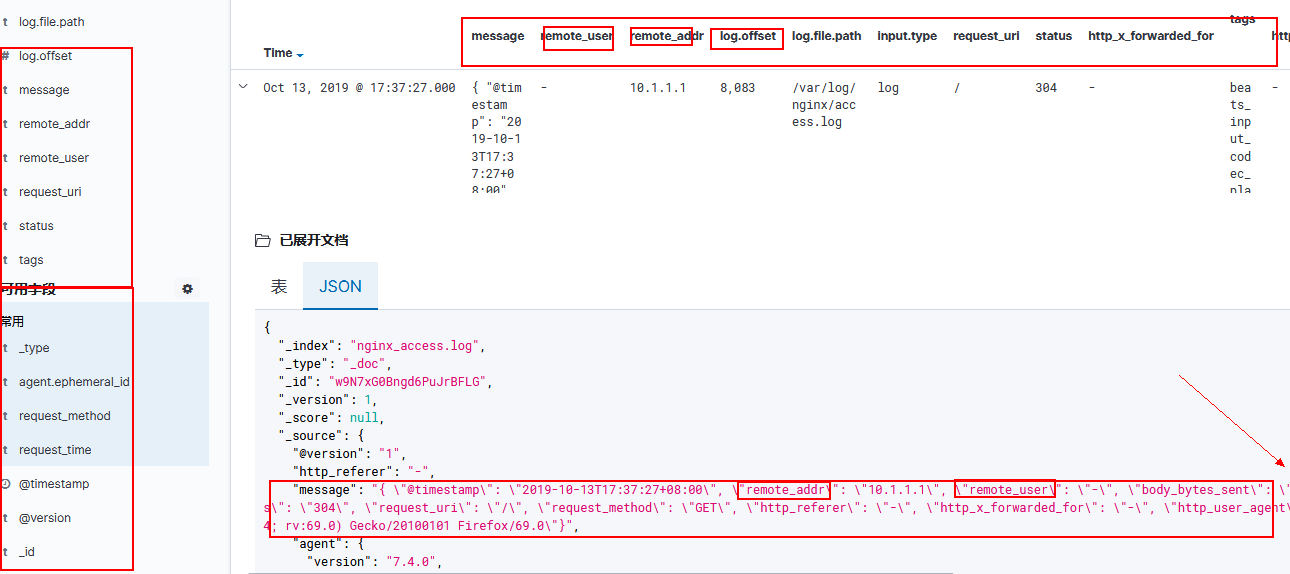Select agent.ephemeral_id field in sidebar
Screen dimensions: 1290x574
click(74, 382)
